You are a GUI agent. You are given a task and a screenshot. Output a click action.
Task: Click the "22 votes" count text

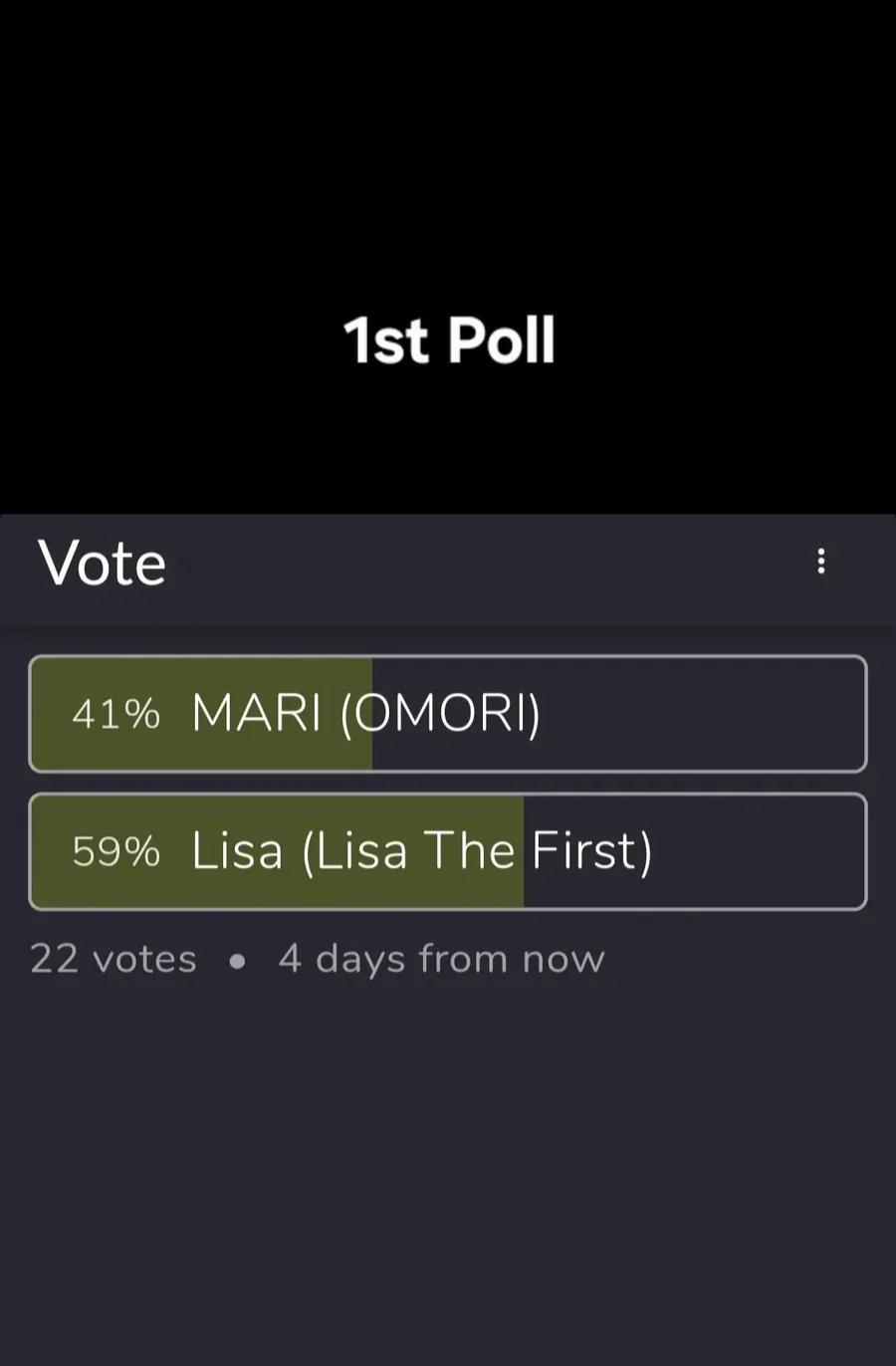[x=113, y=959]
